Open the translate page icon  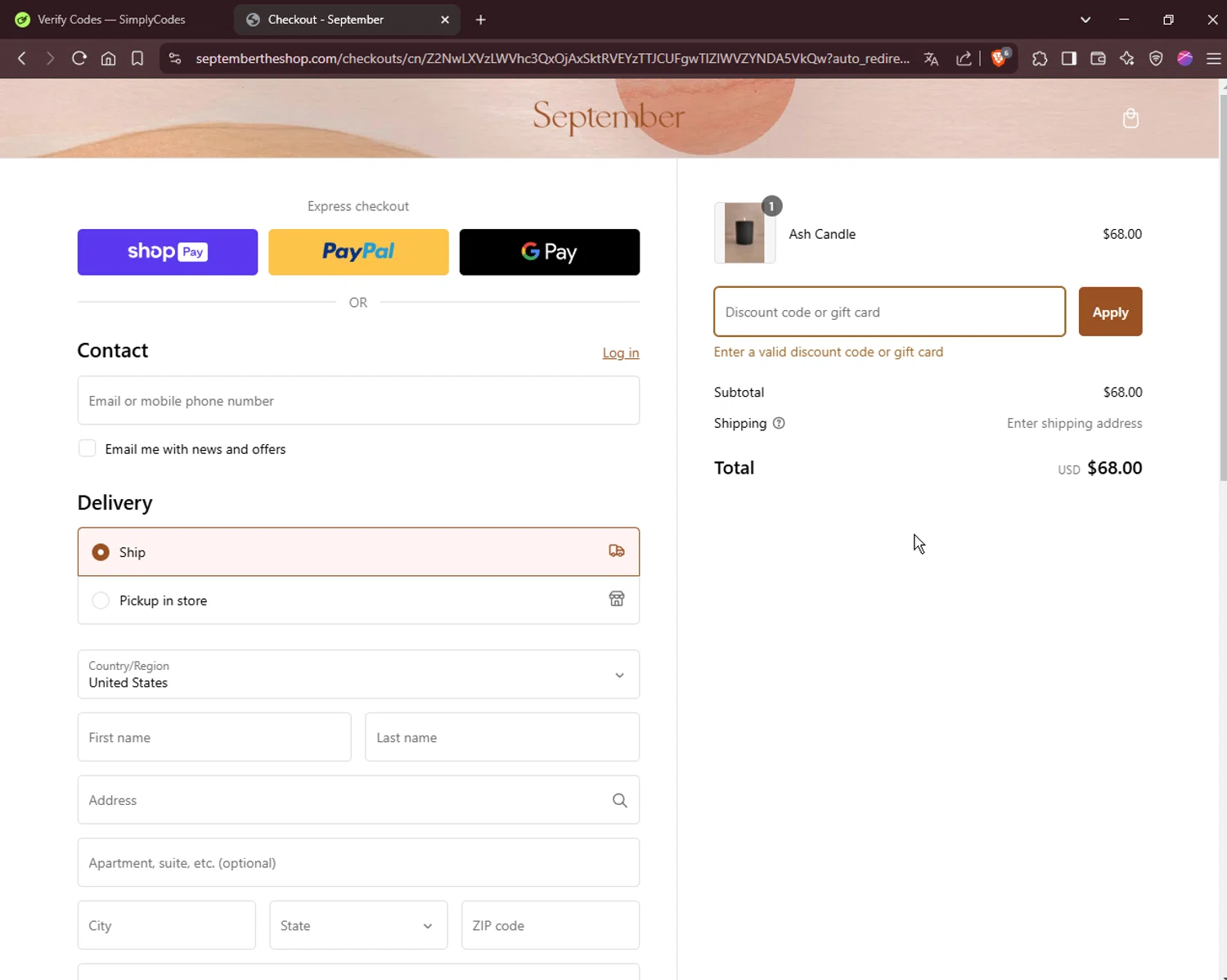point(931,58)
